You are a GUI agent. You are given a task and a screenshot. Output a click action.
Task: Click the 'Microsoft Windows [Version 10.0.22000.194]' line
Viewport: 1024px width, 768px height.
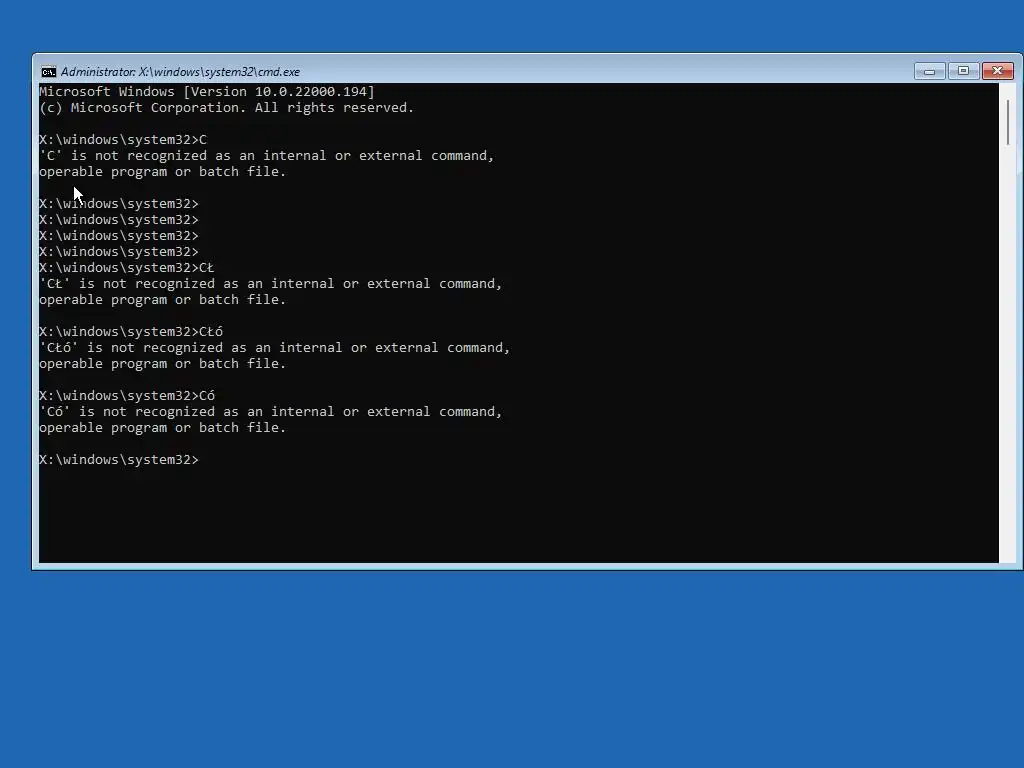[207, 91]
